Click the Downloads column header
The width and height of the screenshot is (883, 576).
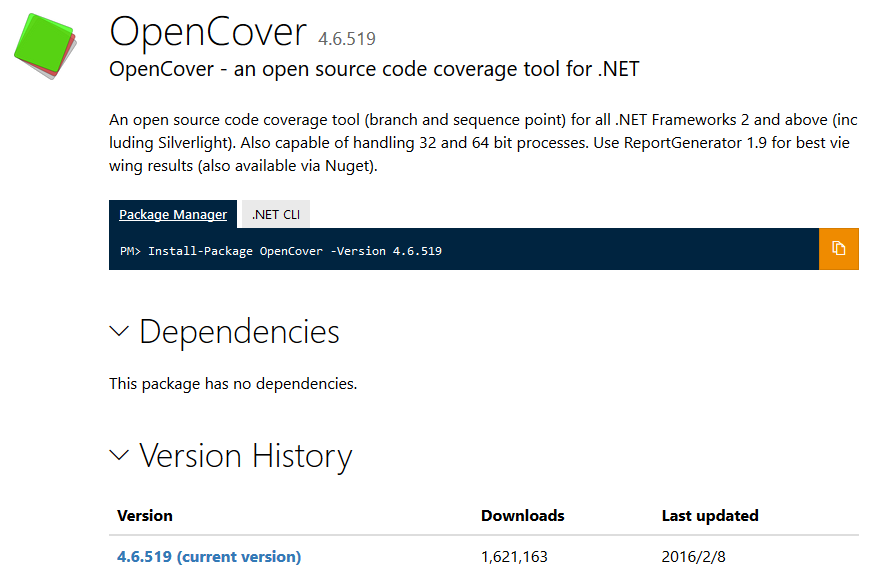click(x=523, y=516)
